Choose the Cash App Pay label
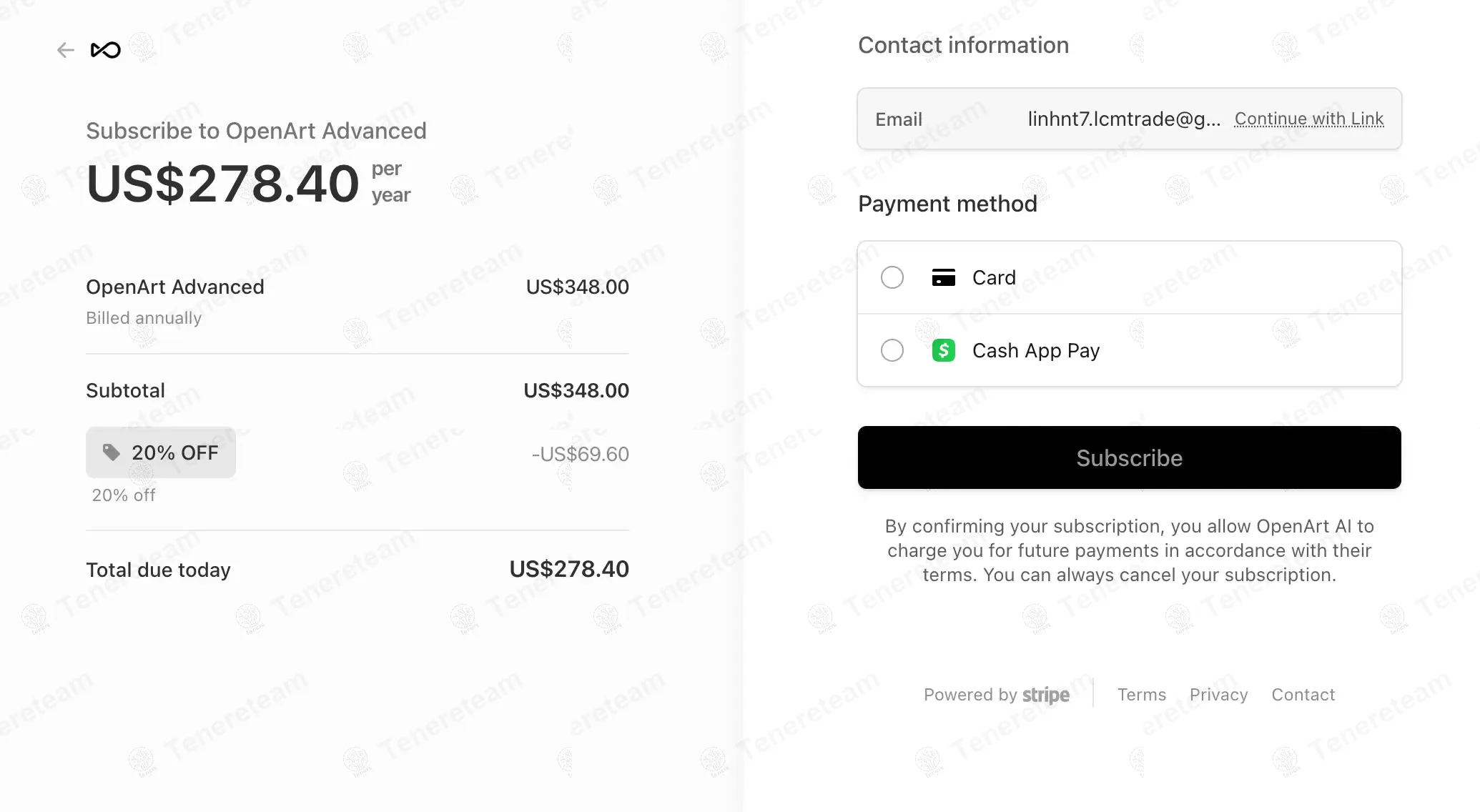 [1035, 351]
